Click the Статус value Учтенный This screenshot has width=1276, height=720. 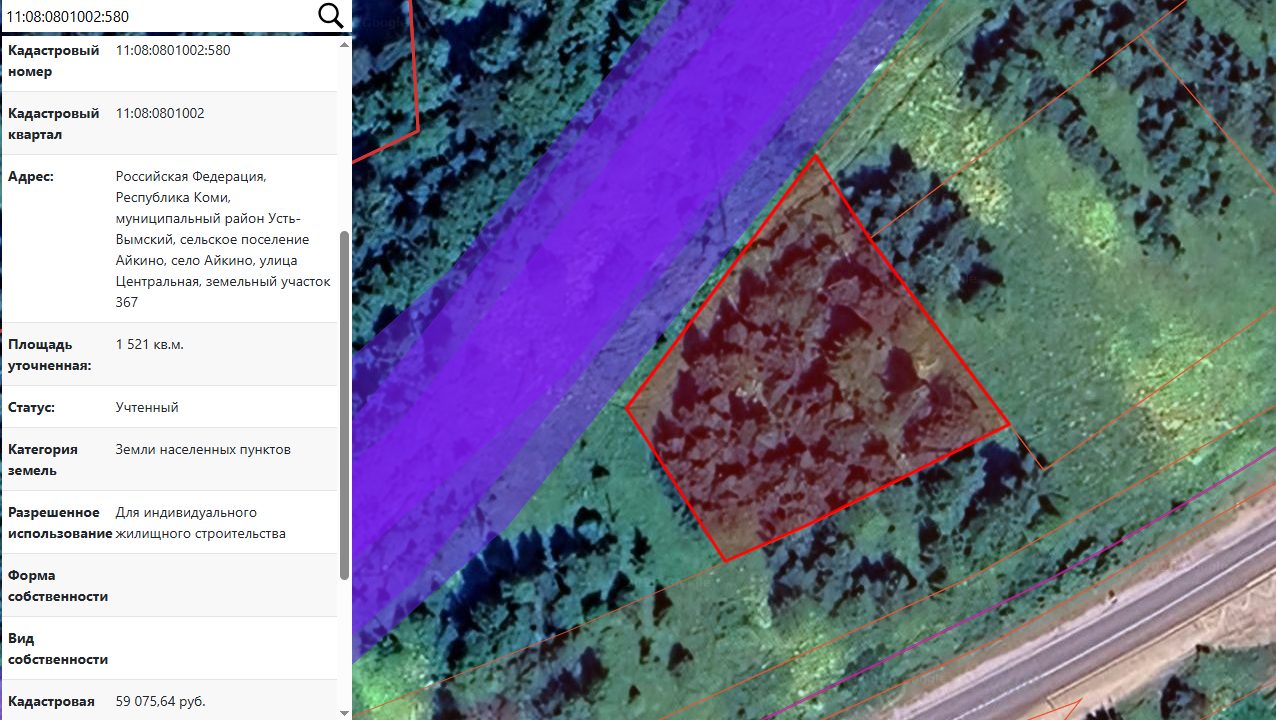pos(147,407)
